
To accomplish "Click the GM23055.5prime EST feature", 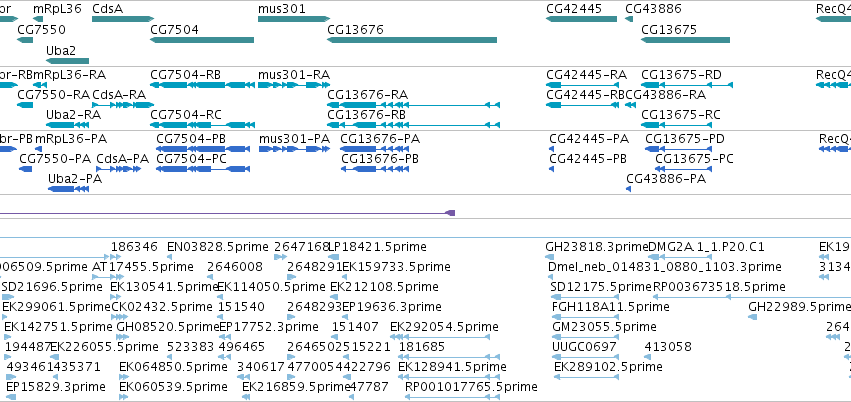I will pos(585,337).
